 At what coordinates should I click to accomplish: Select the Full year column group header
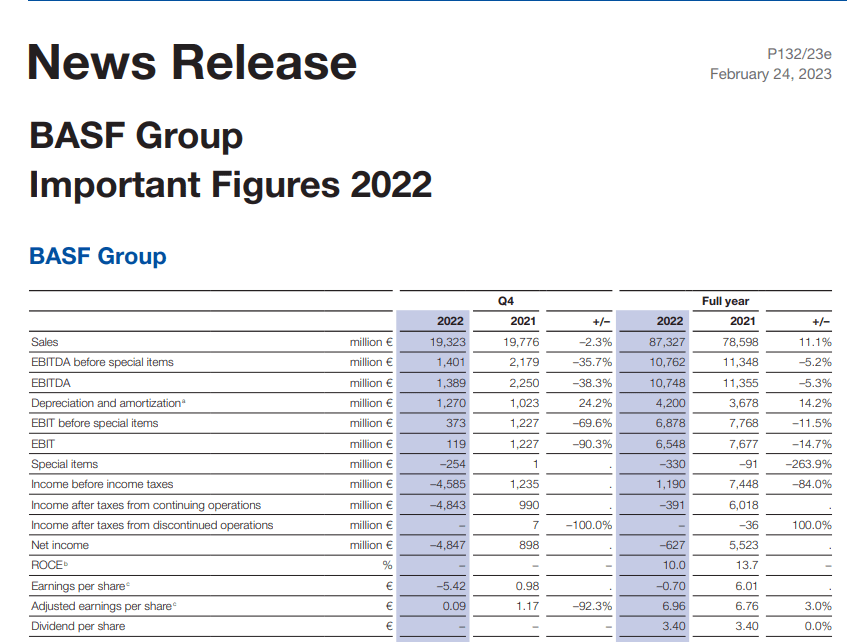726,300
